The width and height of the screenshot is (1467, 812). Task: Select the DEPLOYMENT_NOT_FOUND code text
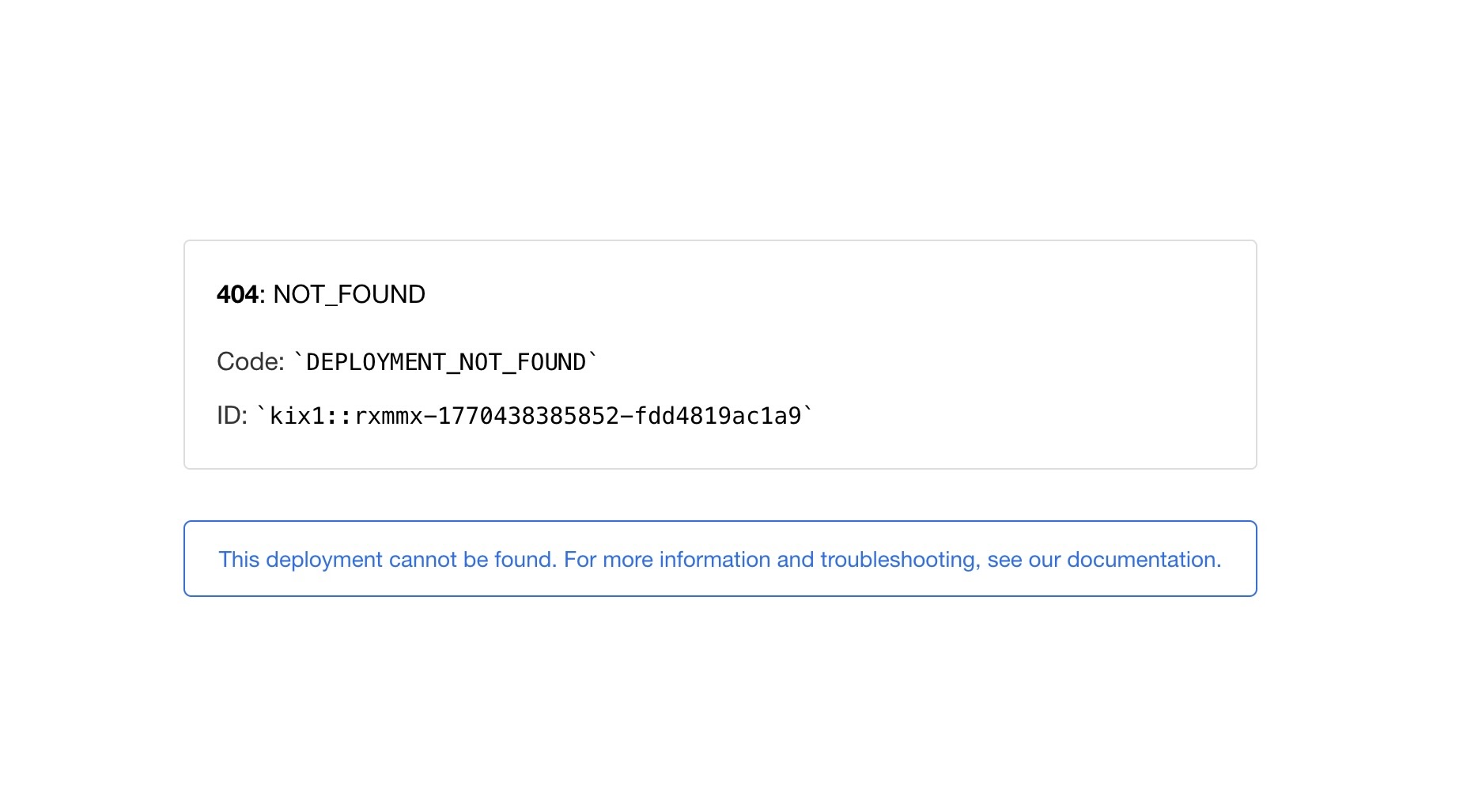445,362
